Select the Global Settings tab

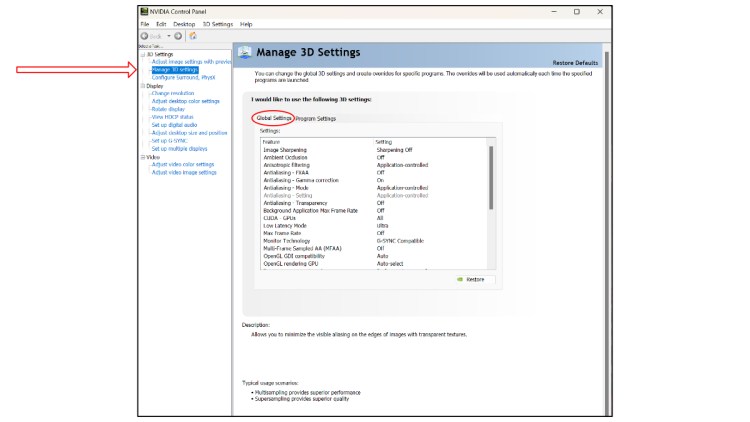pos(274,119)
